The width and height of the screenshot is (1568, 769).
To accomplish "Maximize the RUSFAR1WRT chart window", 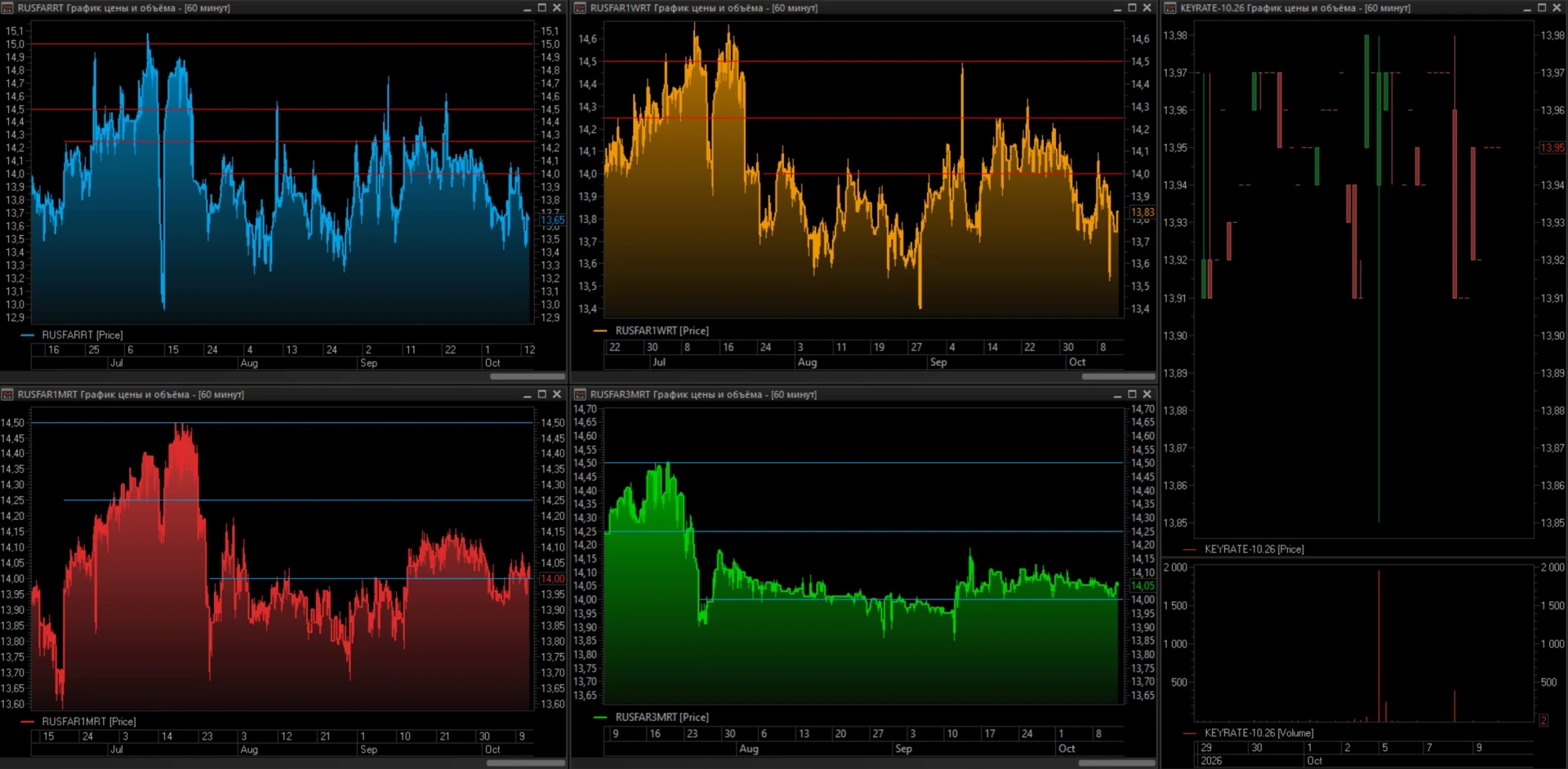I will (x=1132, y=7).
